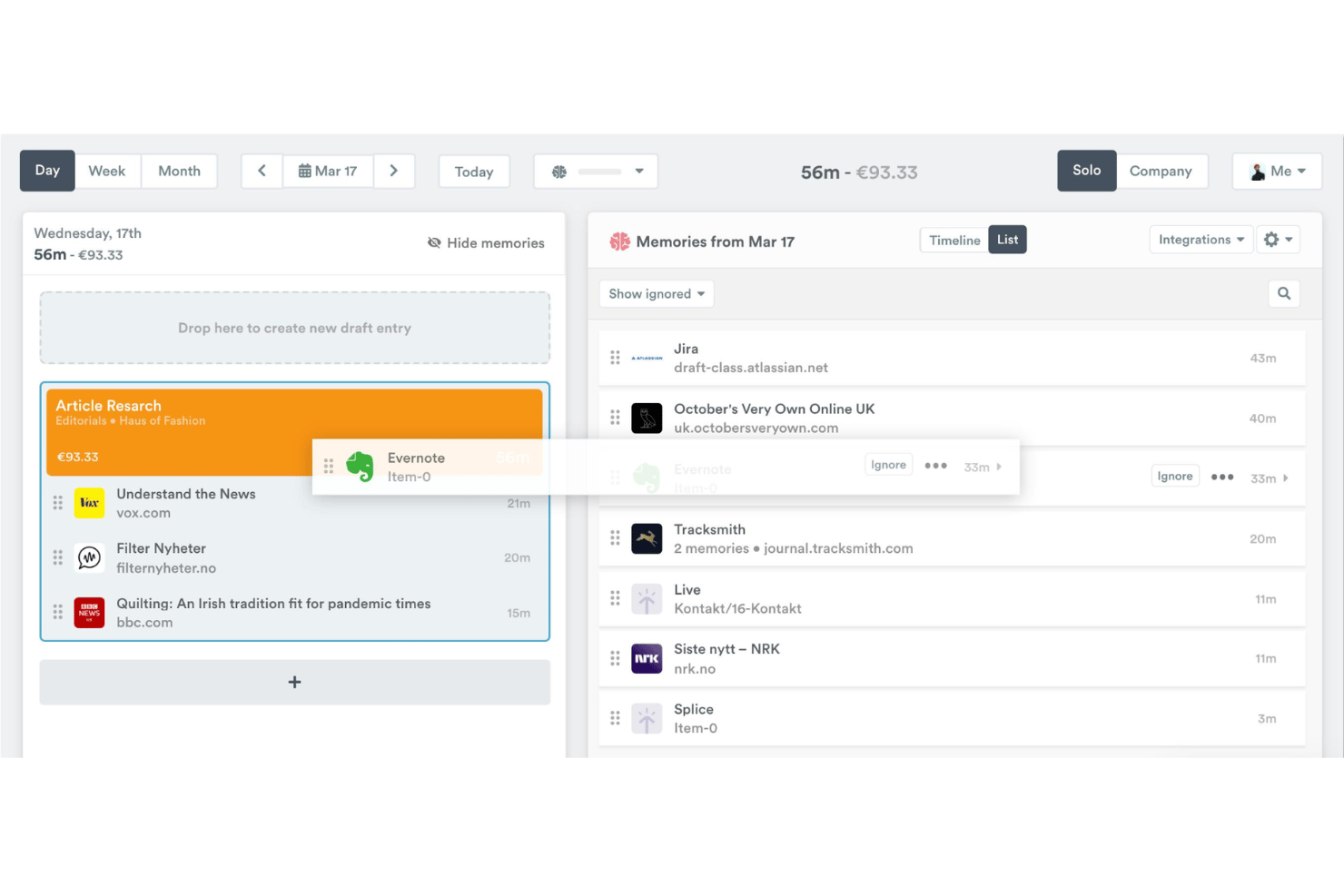Click Ignore on the dragged Evernote card
The height and width of the screenshot is (896, 1344).
[888, 465]
